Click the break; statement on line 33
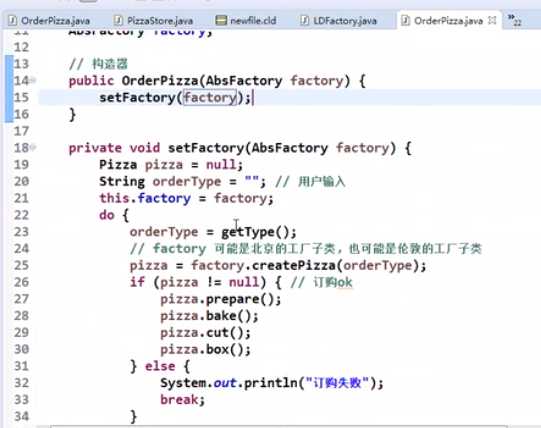 183,400
